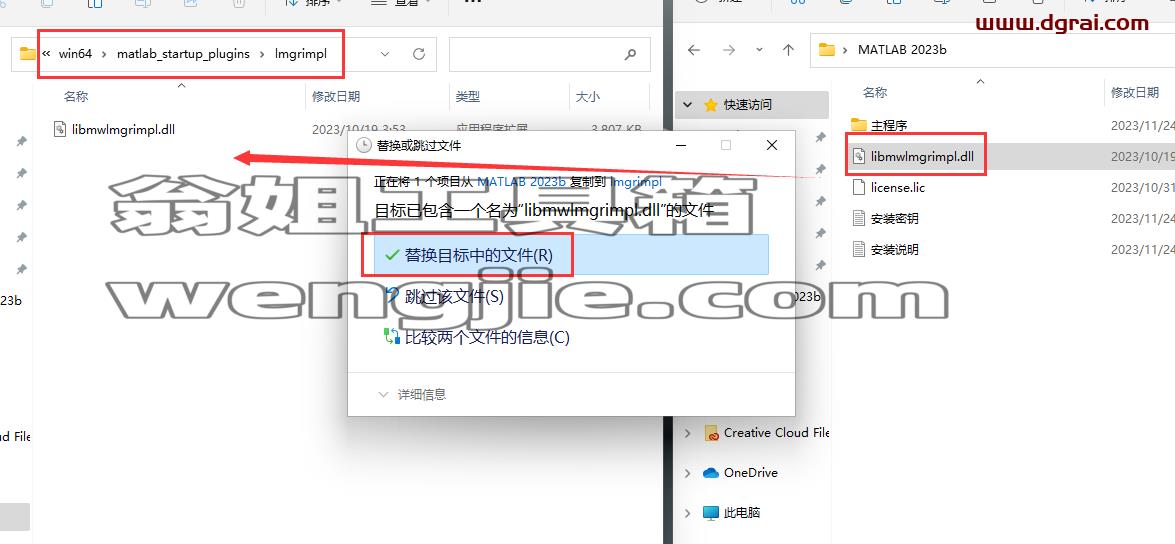Minimize the Replace or Skip Files dialog
Viewport: 1175px width, 544px height.
tap(680, 145)
